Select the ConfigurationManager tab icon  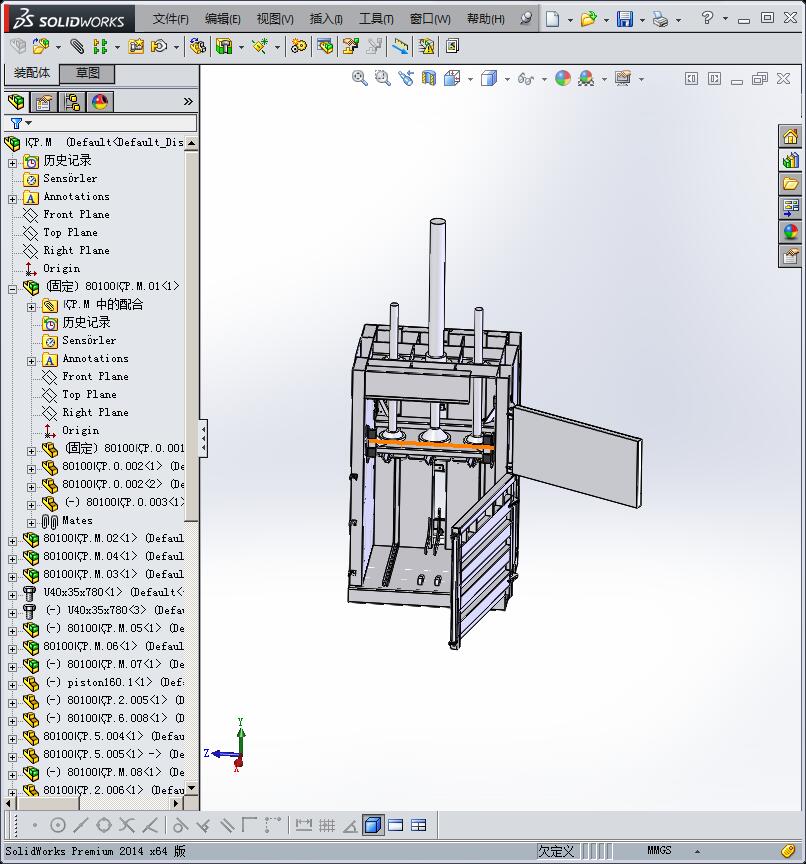pos(72,102)
